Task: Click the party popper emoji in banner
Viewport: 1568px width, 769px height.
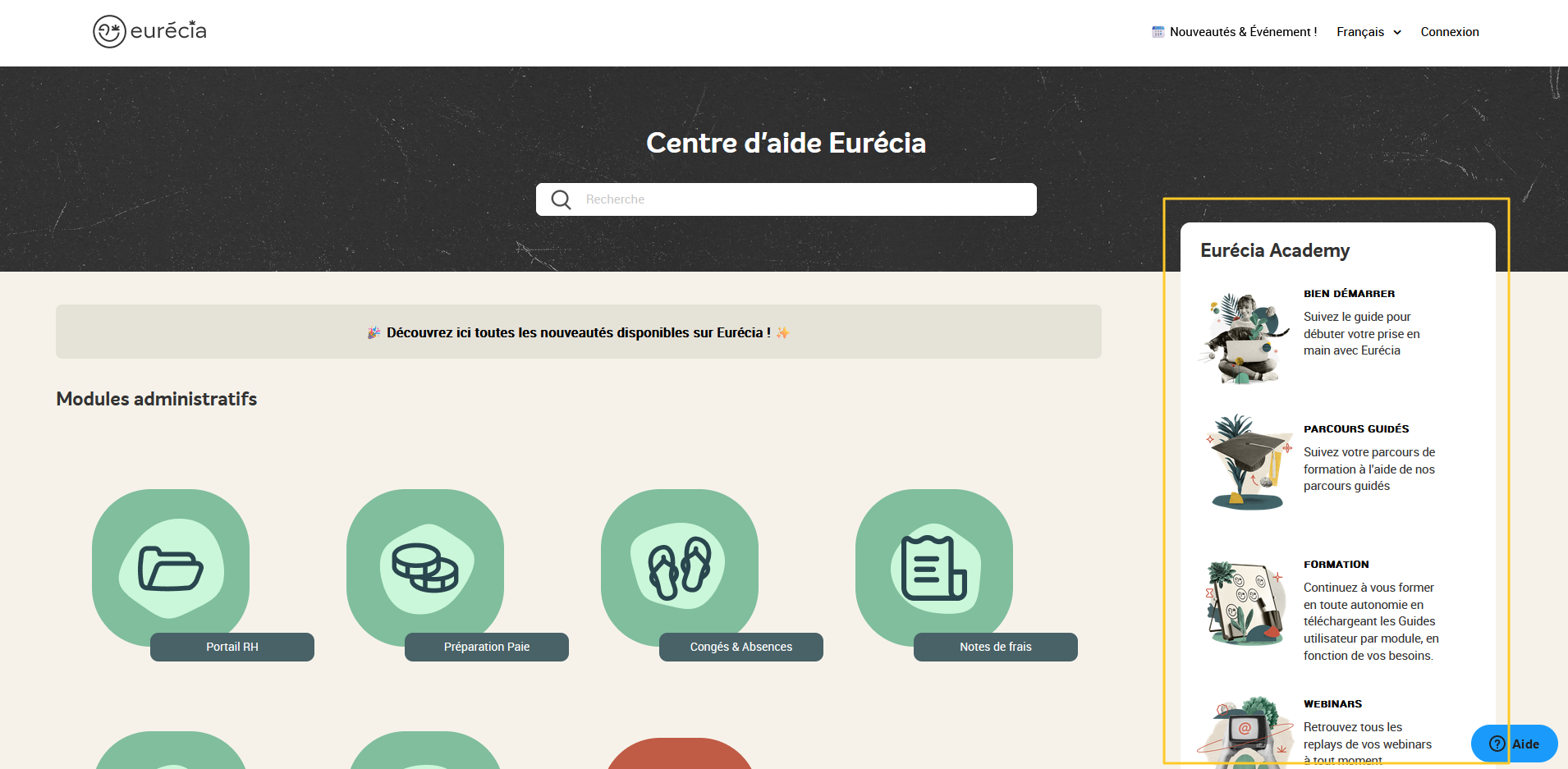Action: click(x=374, y=332)
